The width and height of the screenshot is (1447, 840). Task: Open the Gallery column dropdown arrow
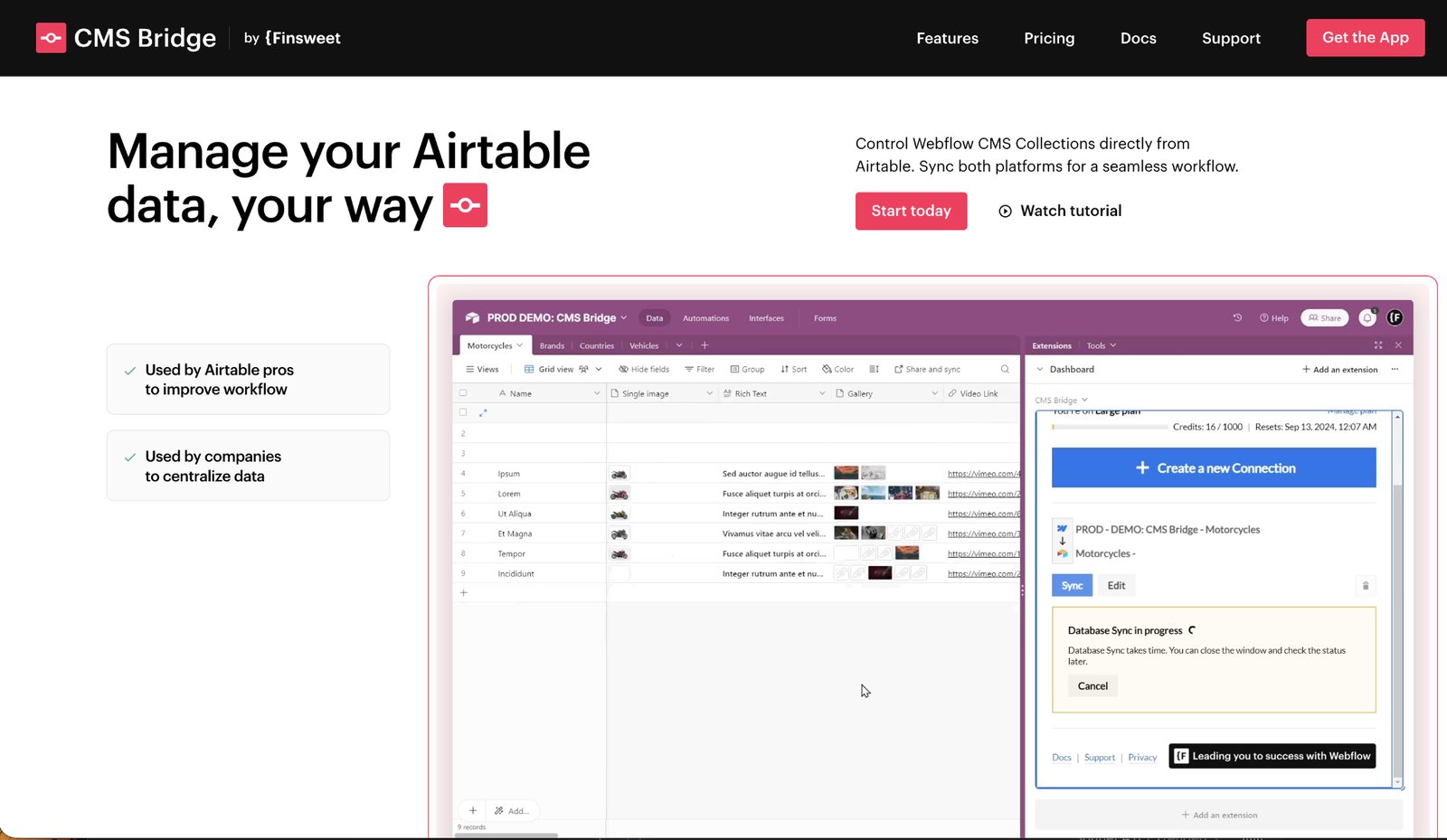(934, 393)
